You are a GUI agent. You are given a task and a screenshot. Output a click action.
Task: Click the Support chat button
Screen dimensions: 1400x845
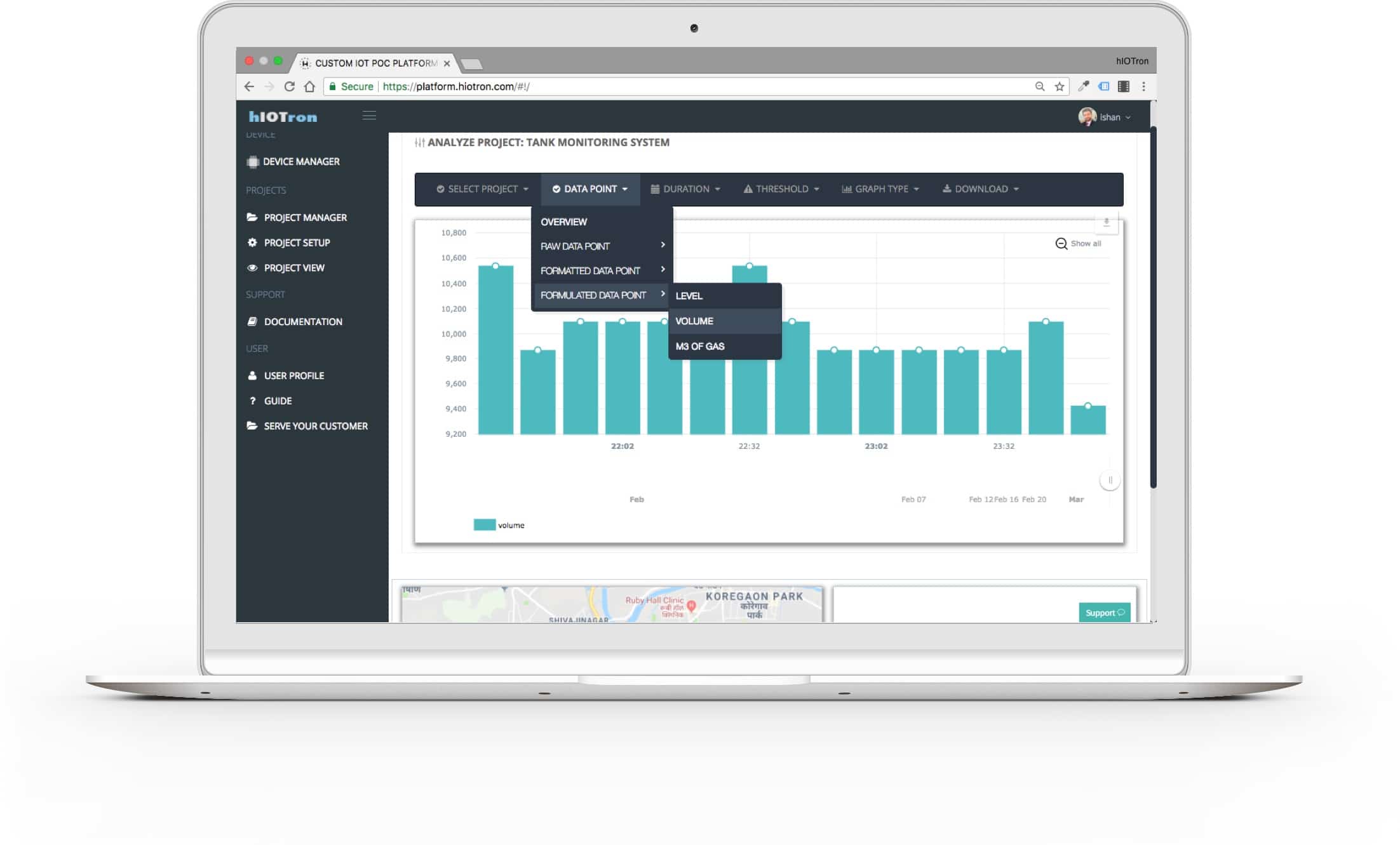tap(1104, 612)
